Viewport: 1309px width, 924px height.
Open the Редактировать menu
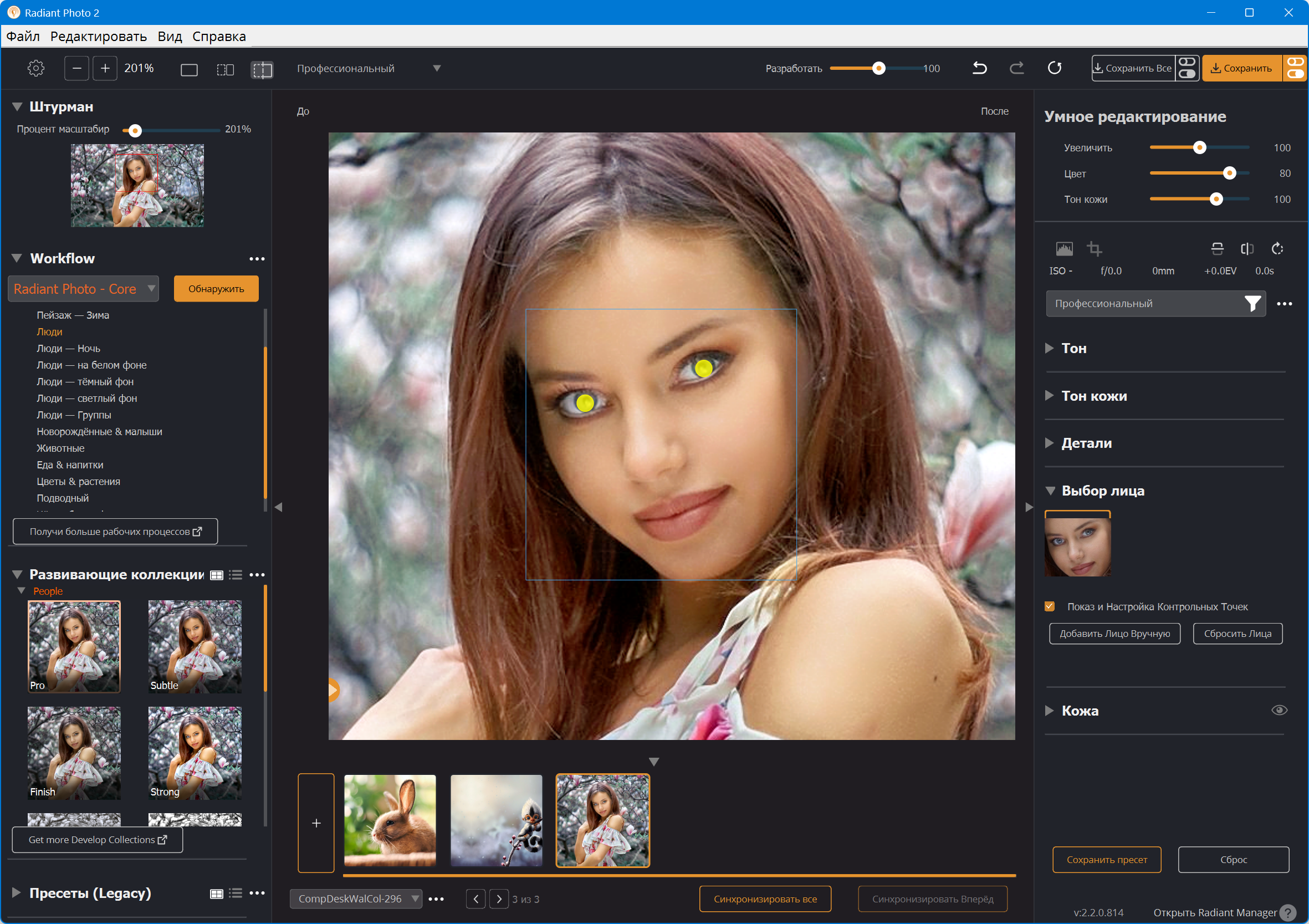pos(98,37)
